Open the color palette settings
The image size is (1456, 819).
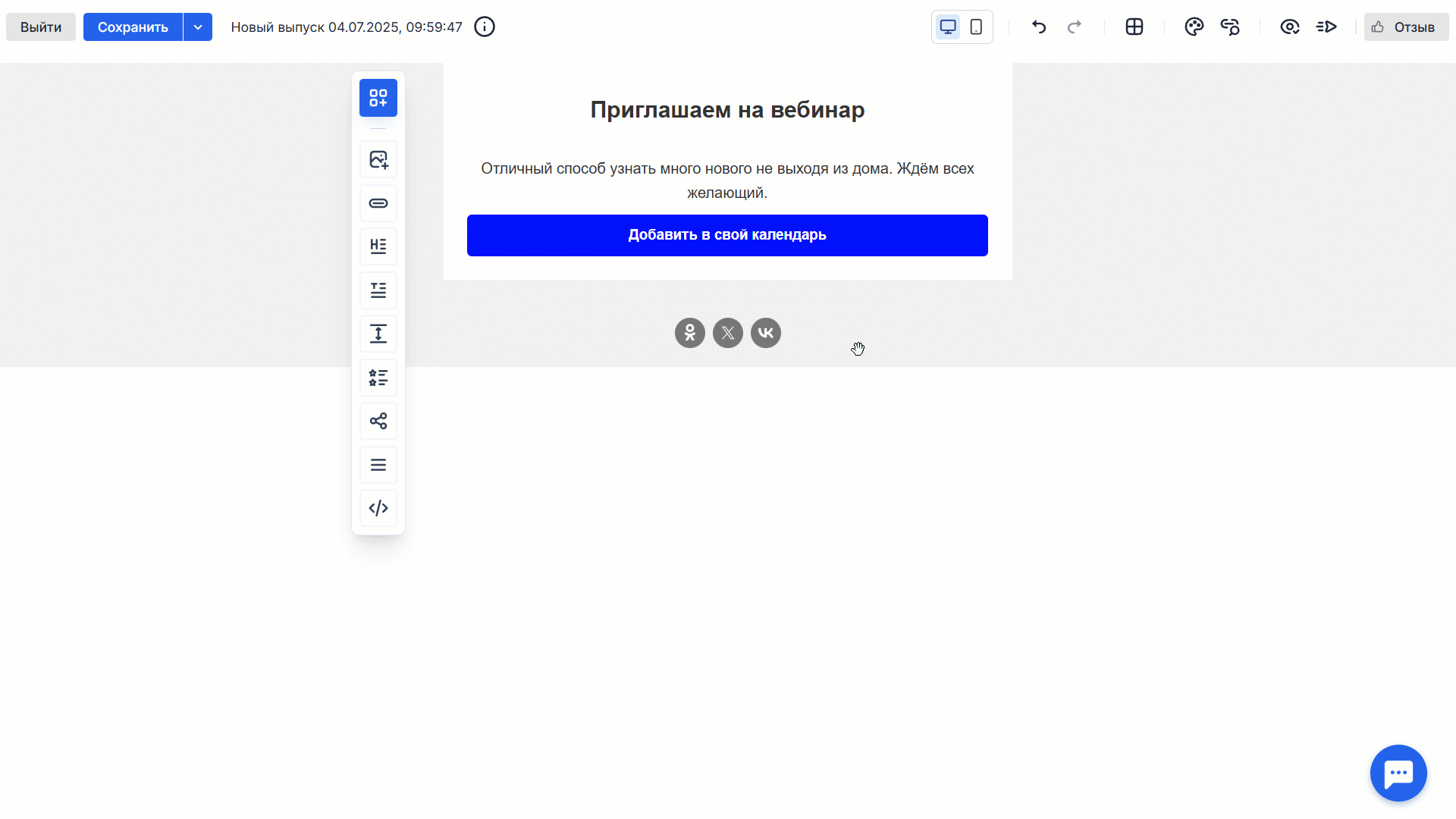click(1194, 27)
